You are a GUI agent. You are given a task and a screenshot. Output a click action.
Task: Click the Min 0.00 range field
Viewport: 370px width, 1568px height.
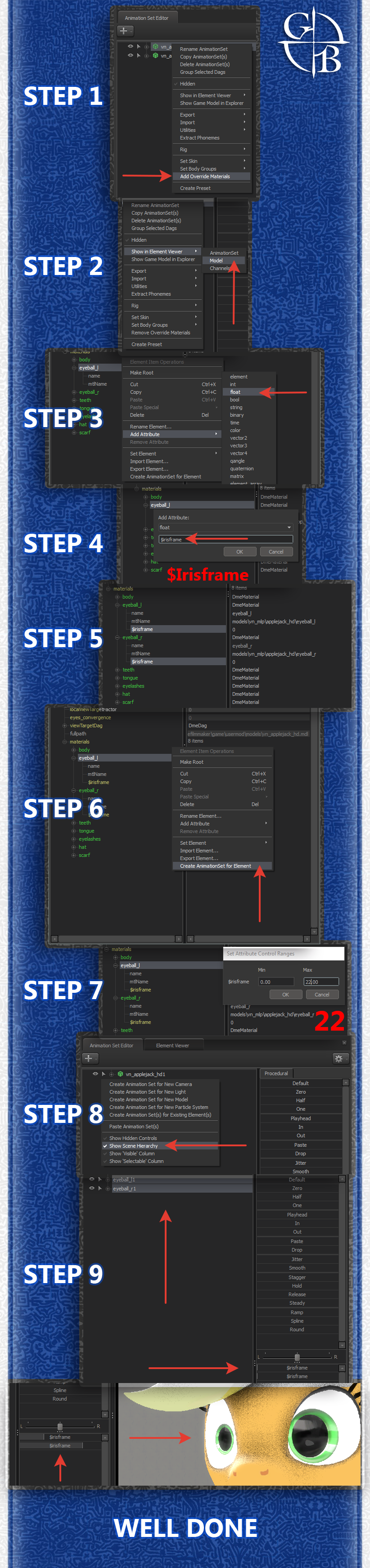pos(276,981)
